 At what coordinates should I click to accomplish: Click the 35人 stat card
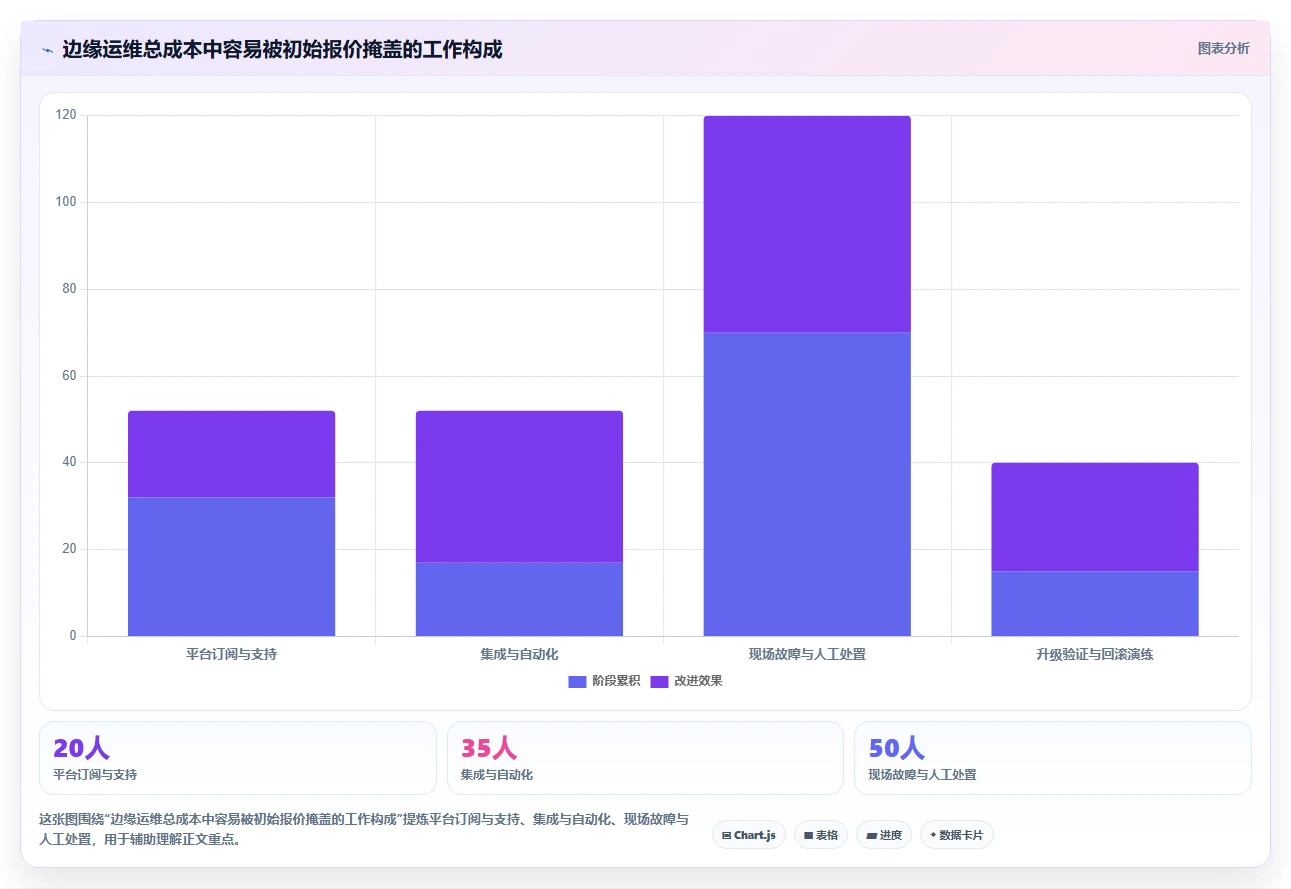[x=645, y=758]
